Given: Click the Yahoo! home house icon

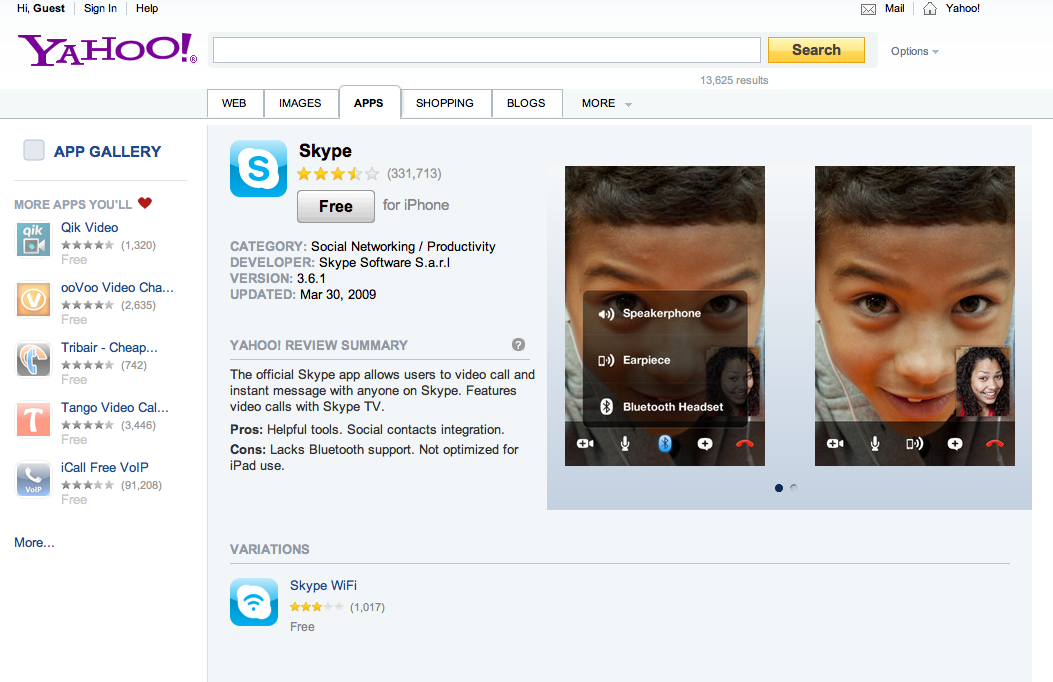Looking at the screenshot, I should click(x=930, y=9).
